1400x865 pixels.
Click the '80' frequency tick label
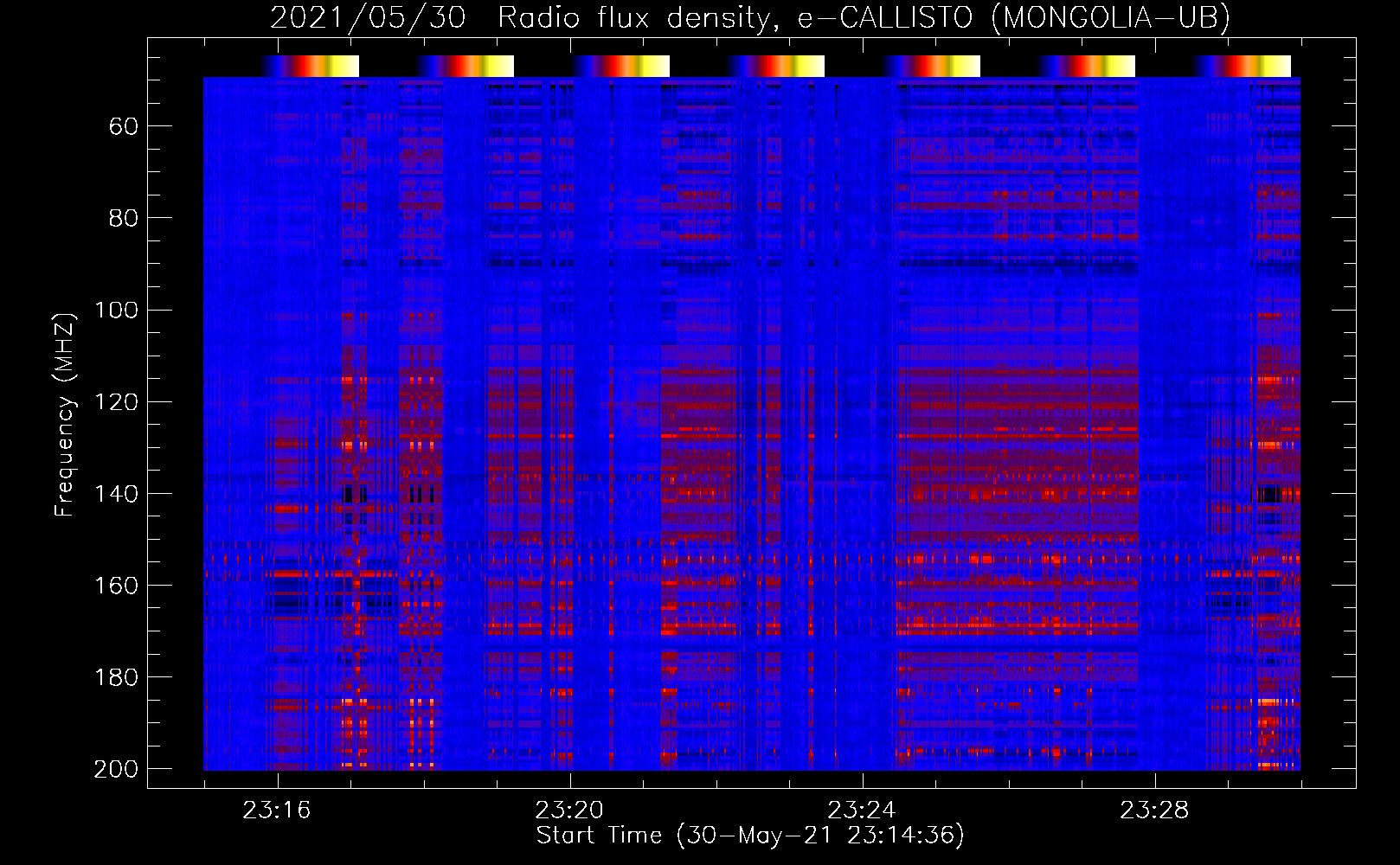124,218
